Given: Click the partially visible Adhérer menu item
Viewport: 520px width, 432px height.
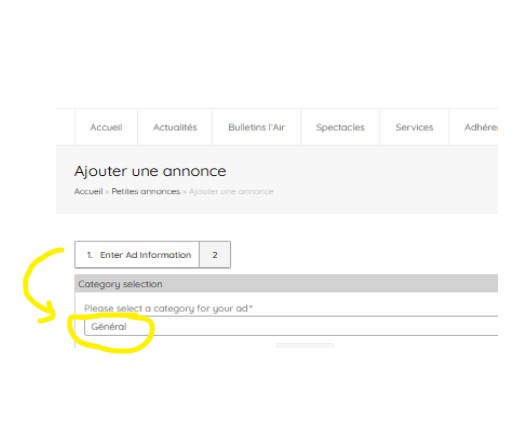Looking at the screenshot, I should click(x=481, y=127).
